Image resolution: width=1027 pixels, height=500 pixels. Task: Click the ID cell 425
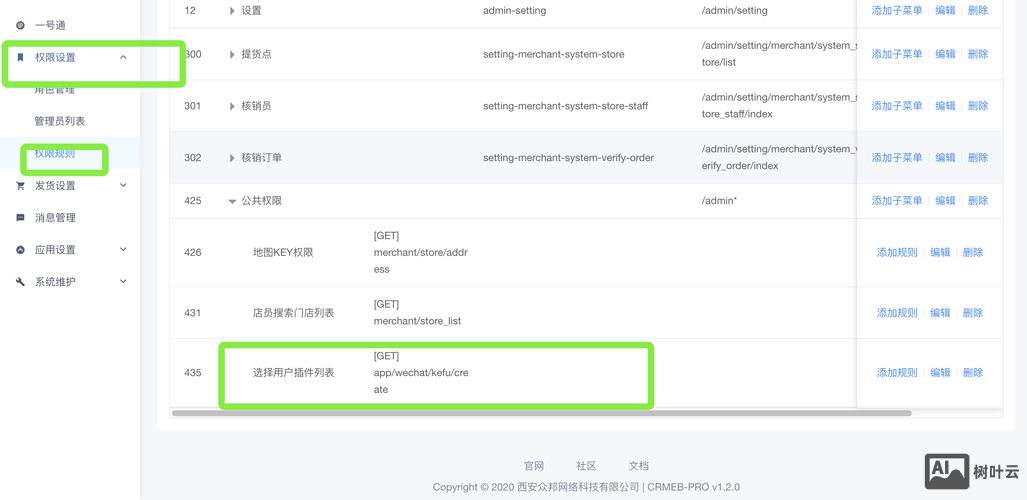[x=193, y=201]
